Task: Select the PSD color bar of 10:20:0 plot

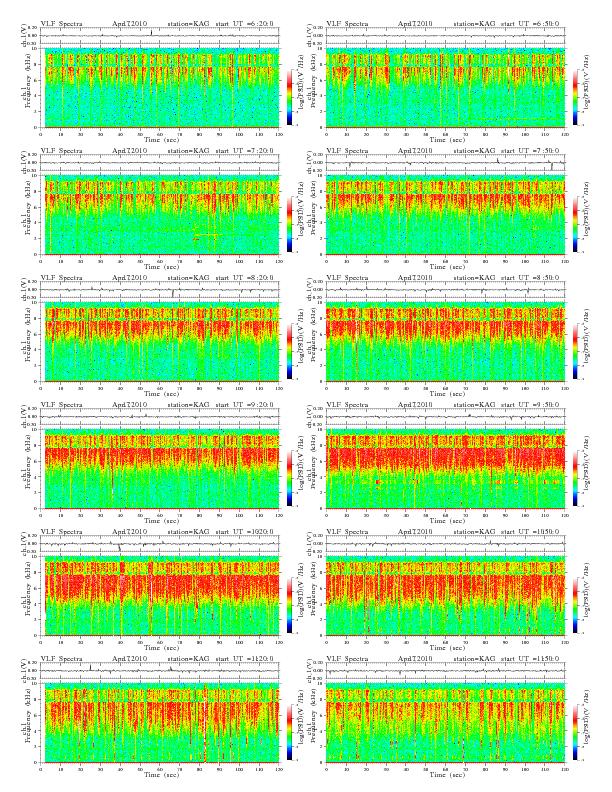Action: pyautogui.click(x=289, y=605)
